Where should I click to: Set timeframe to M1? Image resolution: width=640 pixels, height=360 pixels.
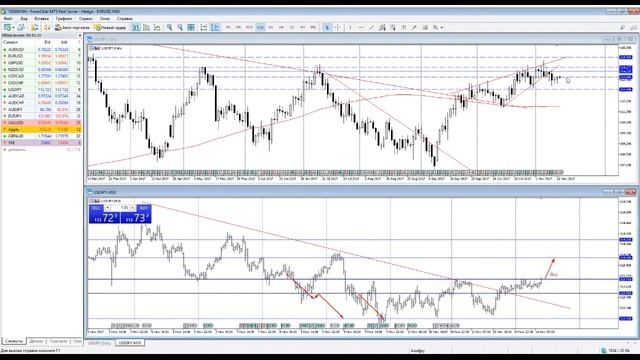pos(228,27)
